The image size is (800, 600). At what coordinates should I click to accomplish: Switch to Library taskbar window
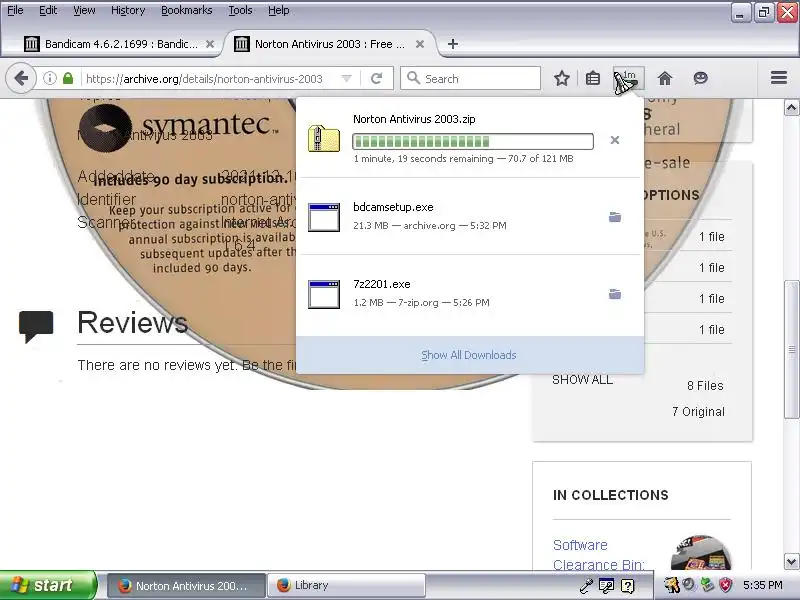pos(346,585)
